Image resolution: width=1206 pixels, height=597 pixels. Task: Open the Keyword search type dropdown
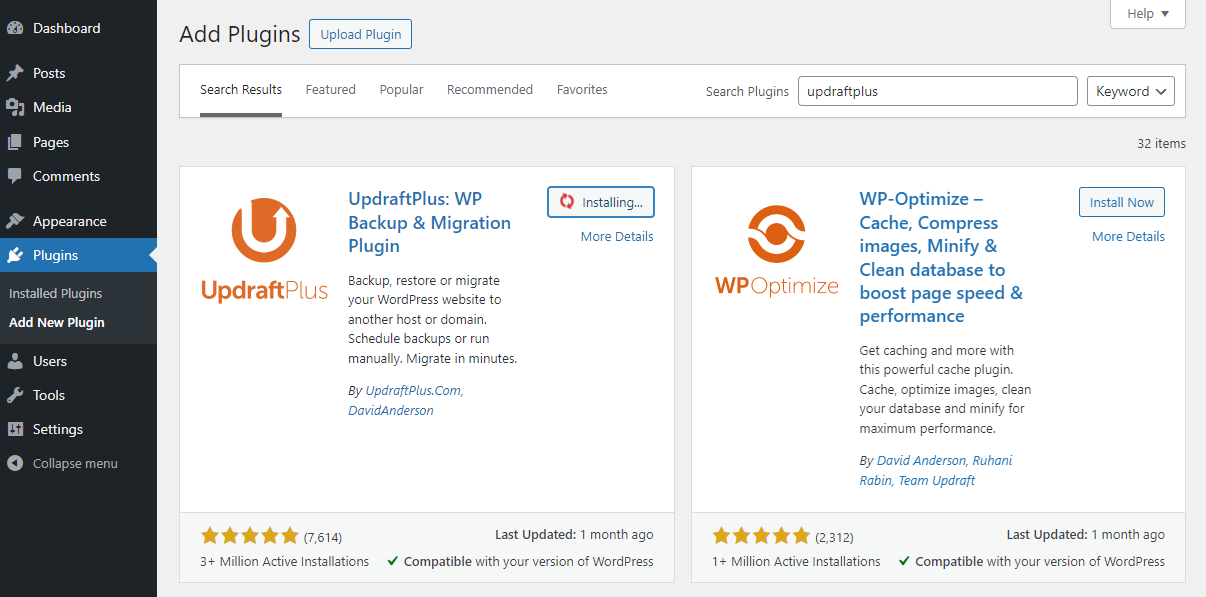click(x=1130, y=91)
